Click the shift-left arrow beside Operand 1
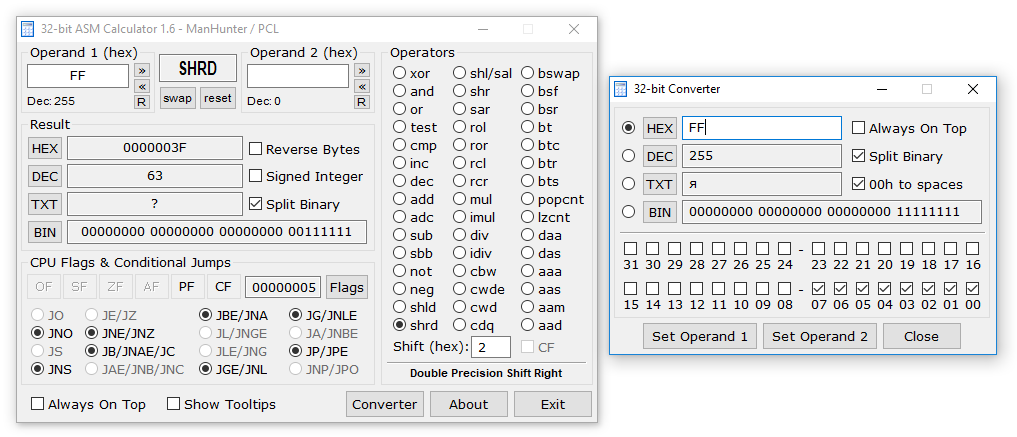Image resolution: width=1017 pixels, height=437 pixels. click(142, 86)
